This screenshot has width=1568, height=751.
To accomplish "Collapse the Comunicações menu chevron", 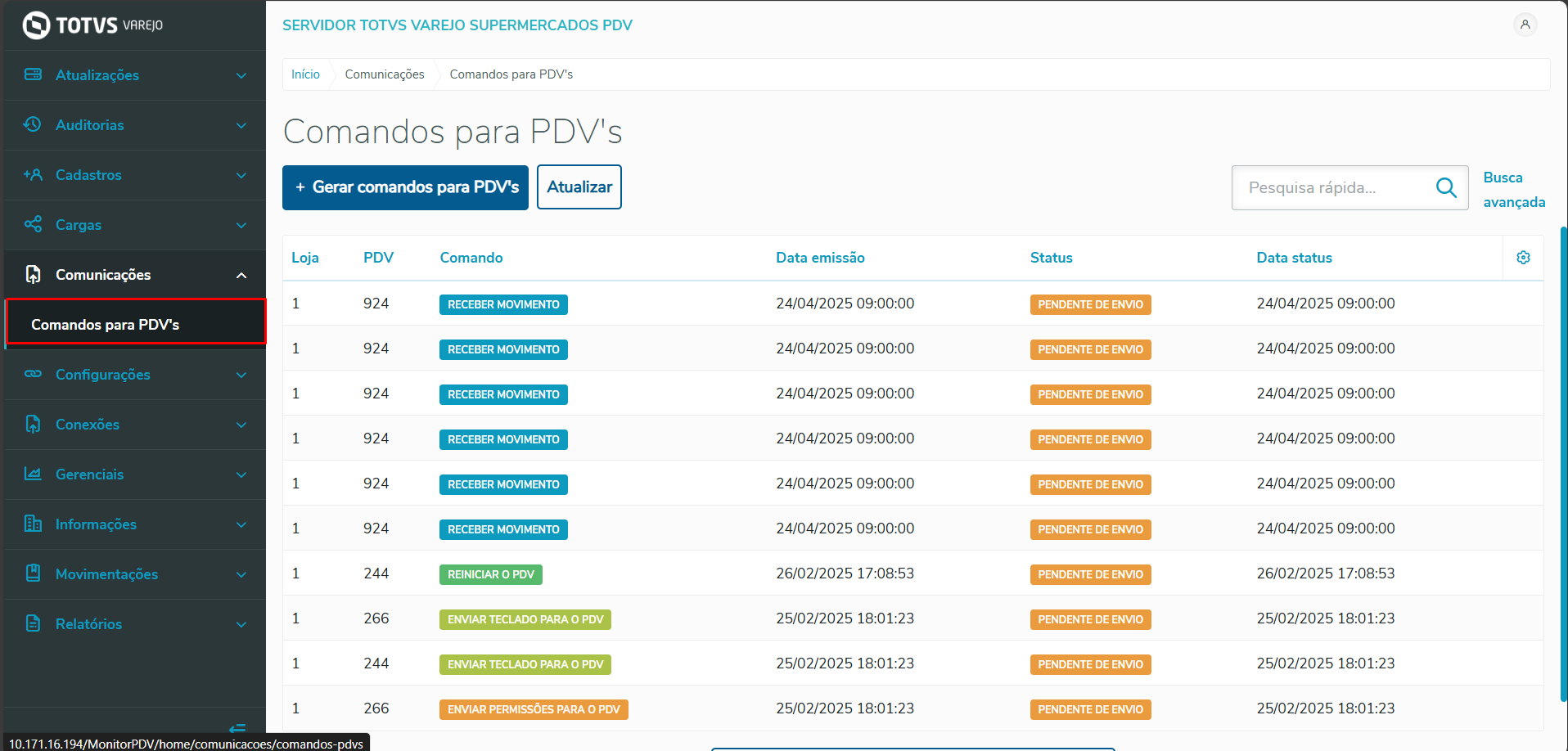I will coord(241,275).
